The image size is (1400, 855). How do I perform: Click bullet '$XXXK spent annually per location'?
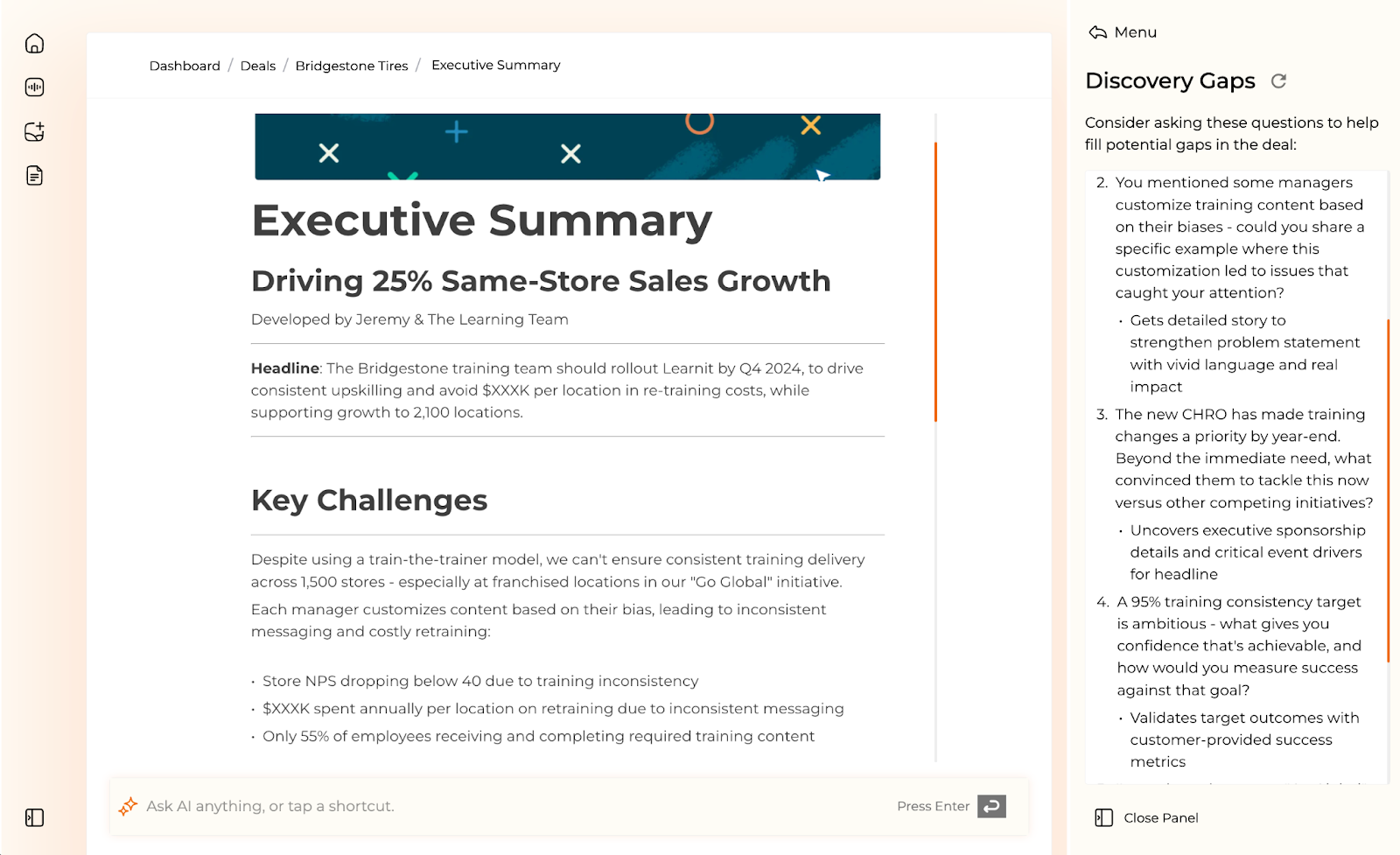click(553, 709)
